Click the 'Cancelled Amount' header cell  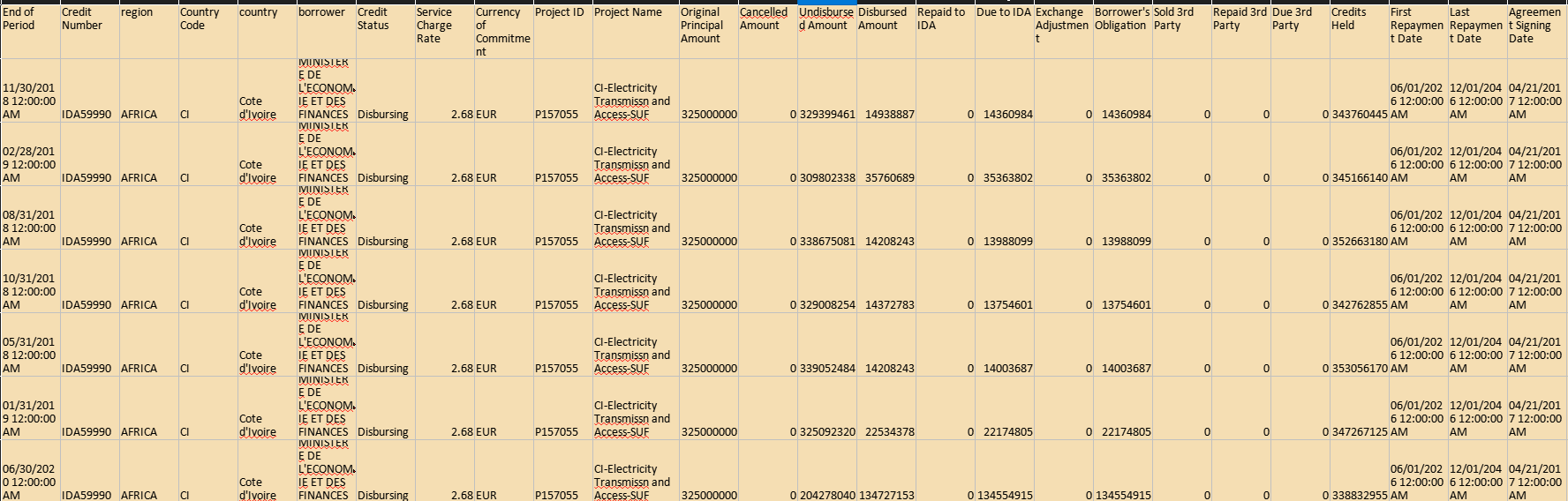[767, 32]
